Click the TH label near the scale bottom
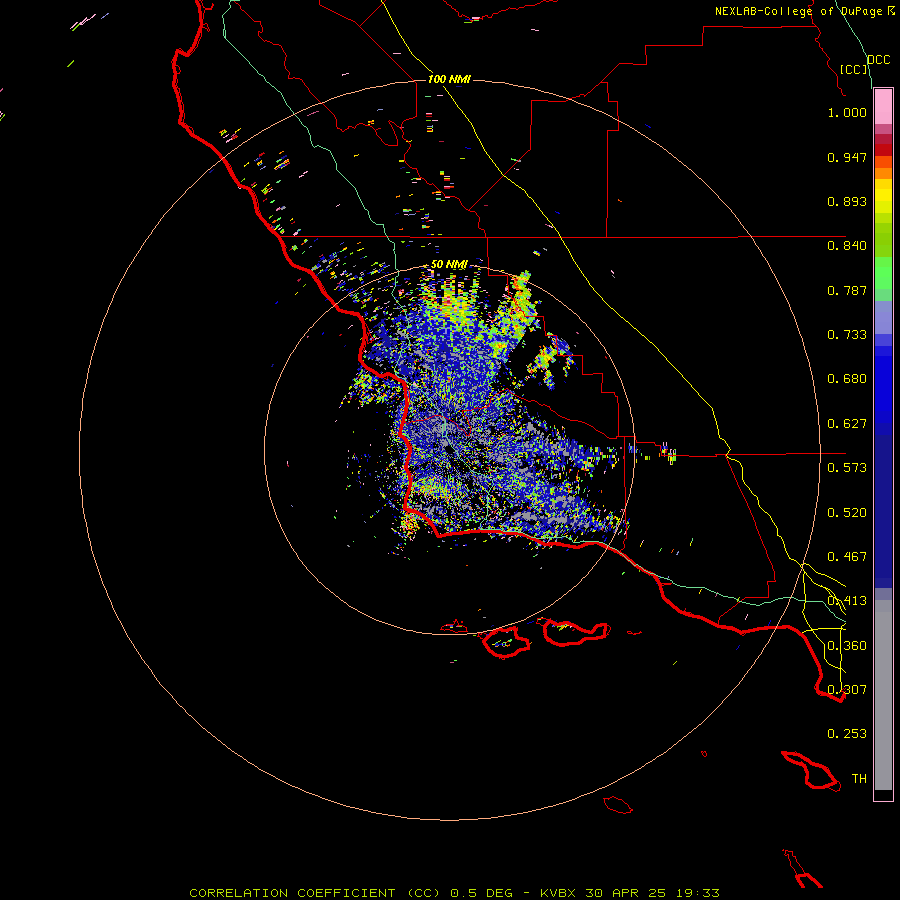Viewport: 900px width, 900px height. tap(859, 779)
